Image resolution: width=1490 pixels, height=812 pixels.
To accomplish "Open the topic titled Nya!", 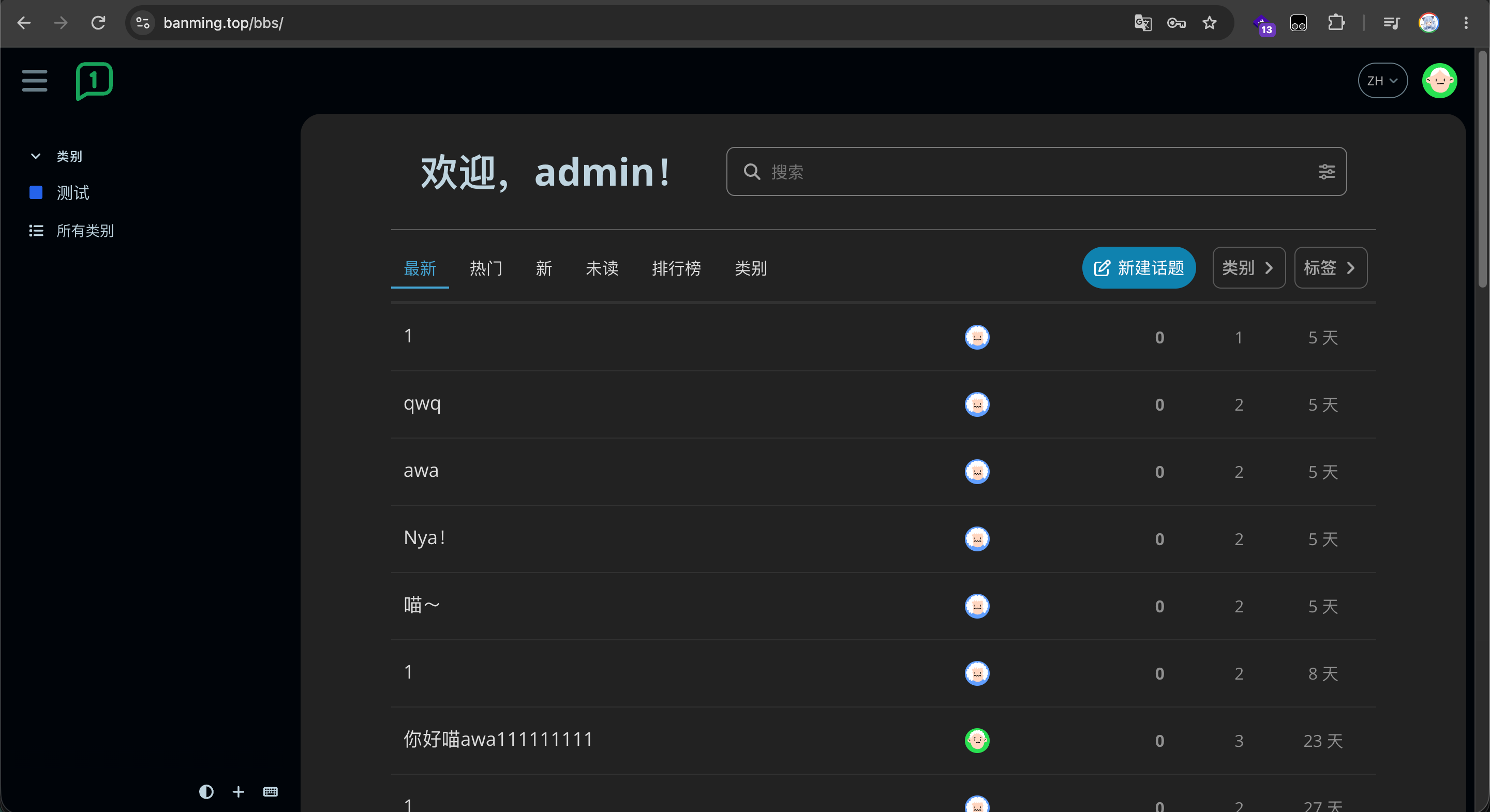I will click(425, 538).
